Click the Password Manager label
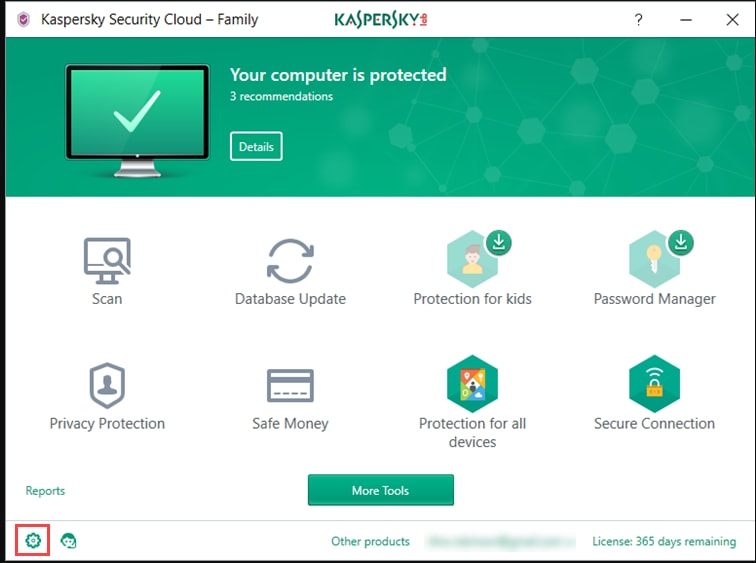756x563 pixels. click(654, 299)
